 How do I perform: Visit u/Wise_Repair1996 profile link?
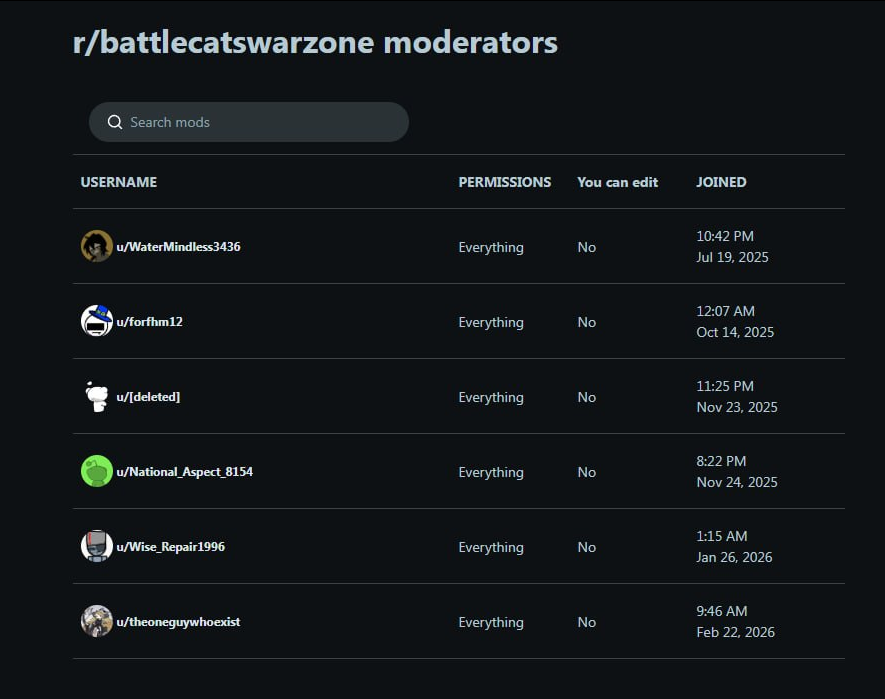[170, 547]
